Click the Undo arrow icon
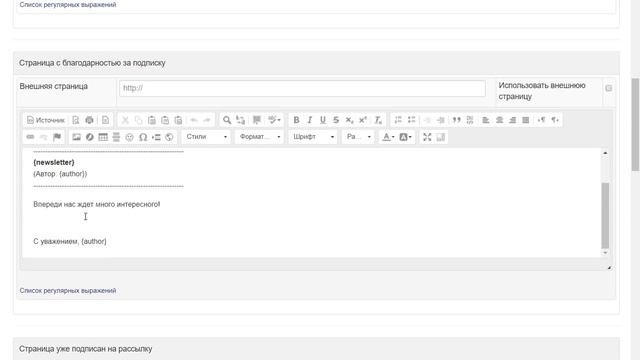 tap(194, 120)
